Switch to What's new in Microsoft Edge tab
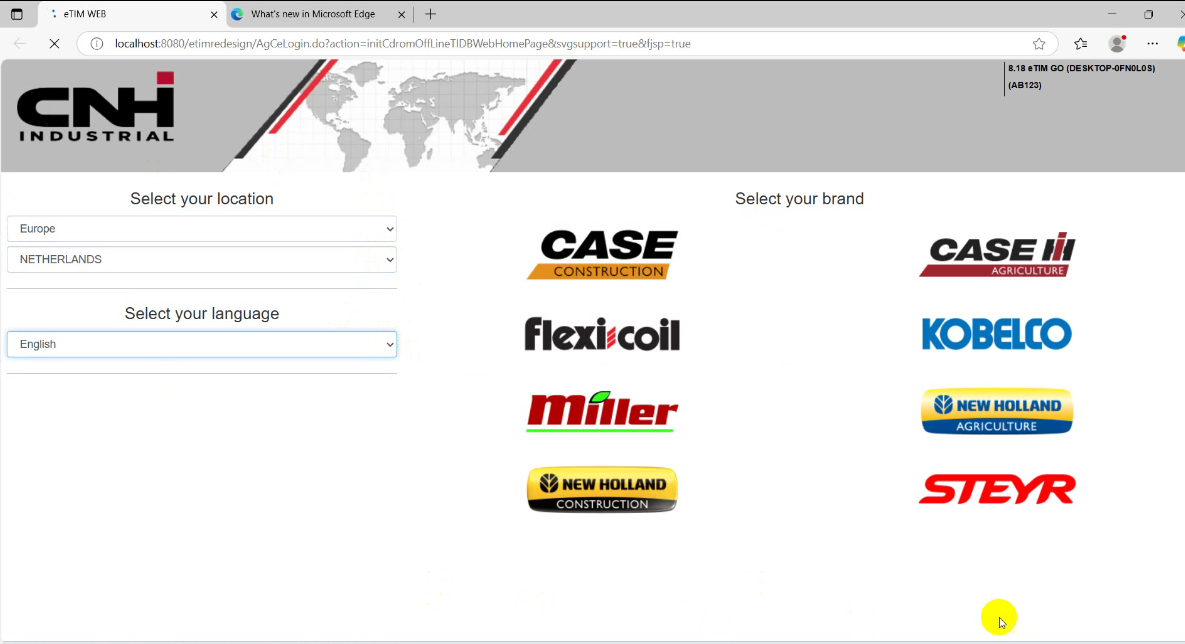Viewport: 1185px width, 644px height. 313,14
